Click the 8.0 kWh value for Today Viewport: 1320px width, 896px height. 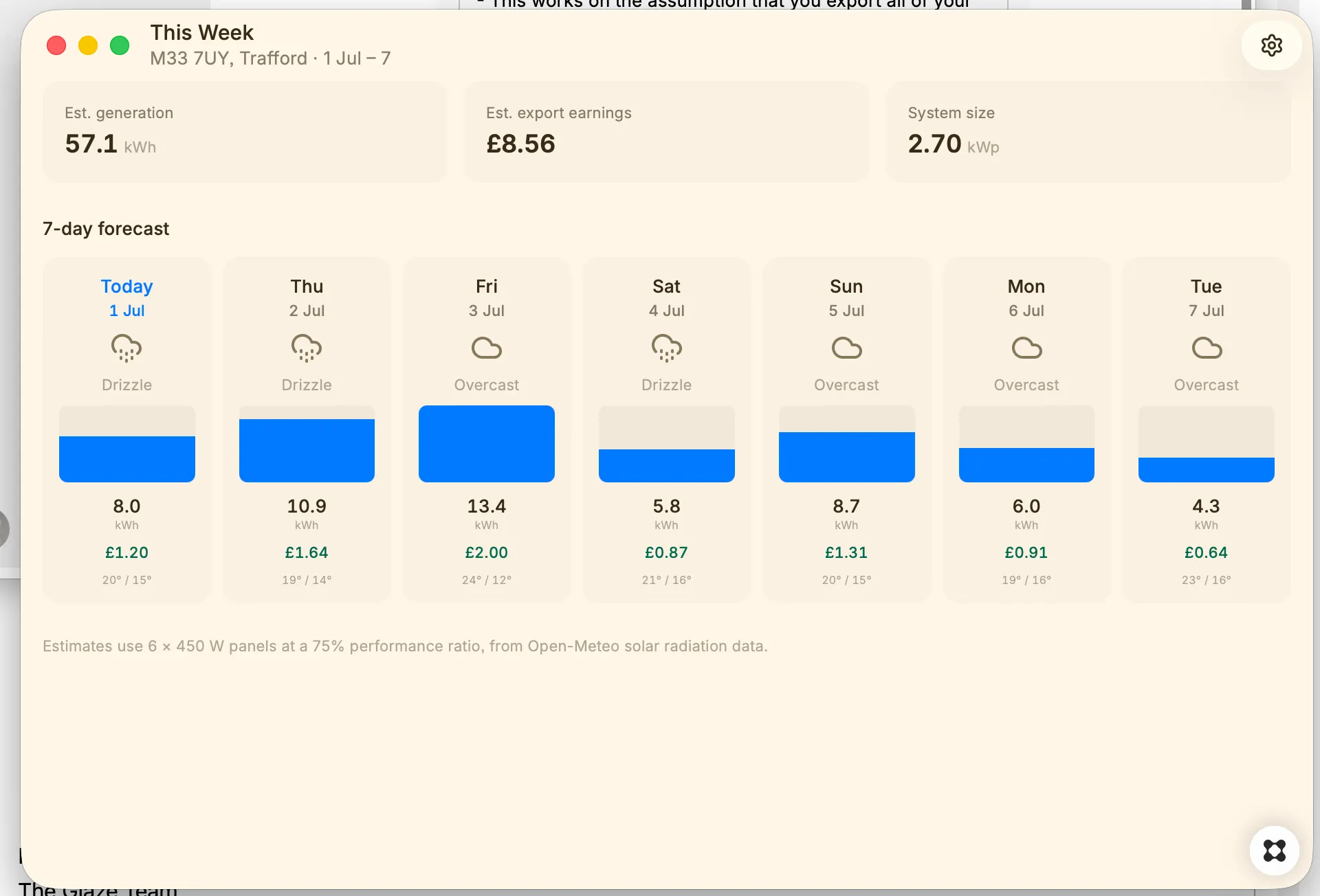pyautogui.click(x=126, y=506)
